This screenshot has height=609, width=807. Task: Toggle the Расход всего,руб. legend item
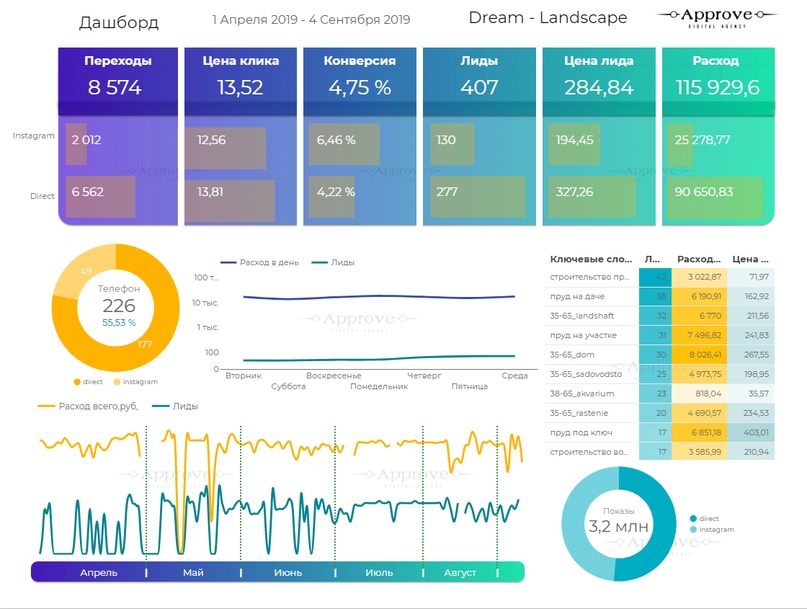coord(89,406)
